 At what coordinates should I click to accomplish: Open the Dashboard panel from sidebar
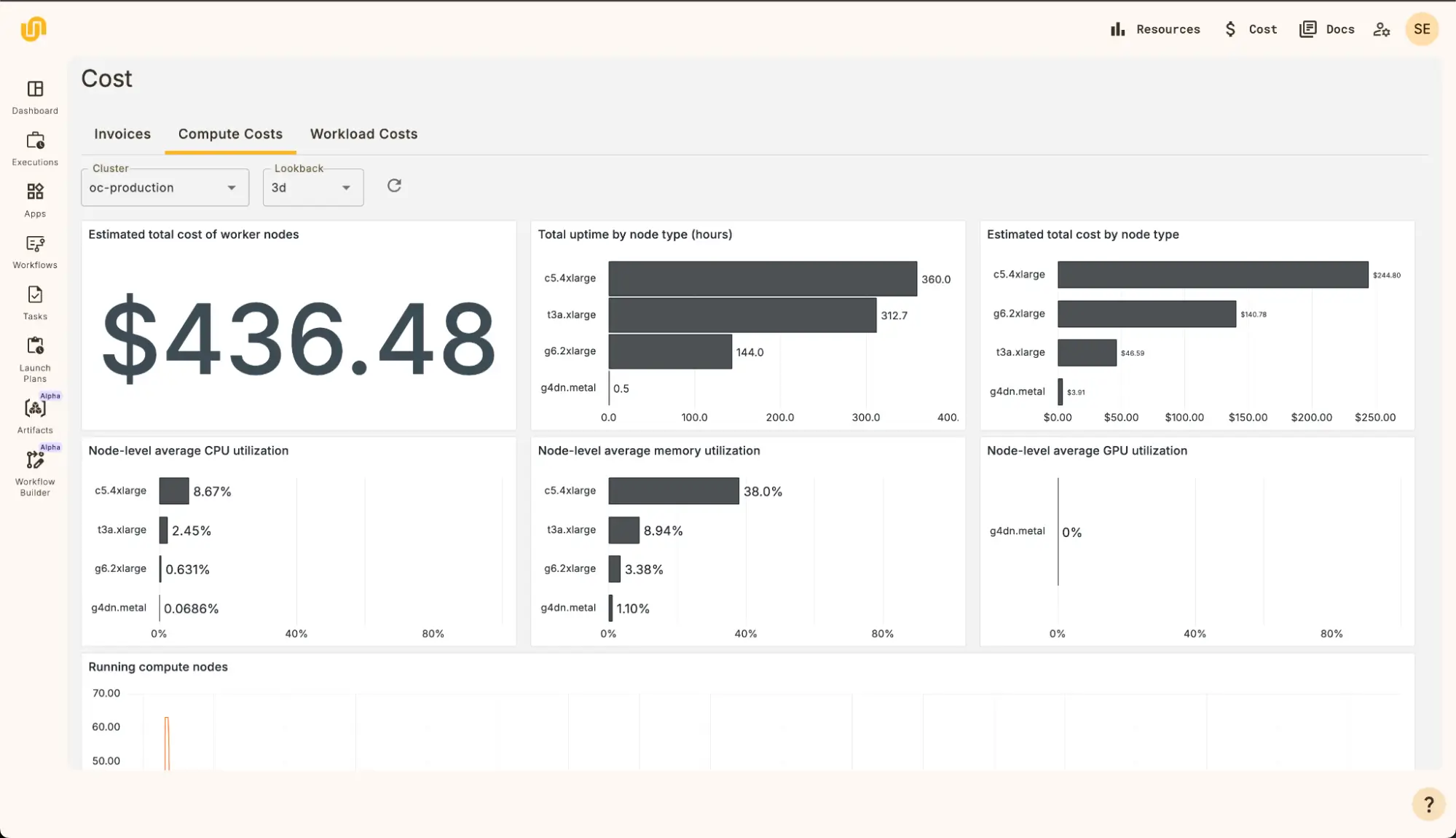coord(34,97)
